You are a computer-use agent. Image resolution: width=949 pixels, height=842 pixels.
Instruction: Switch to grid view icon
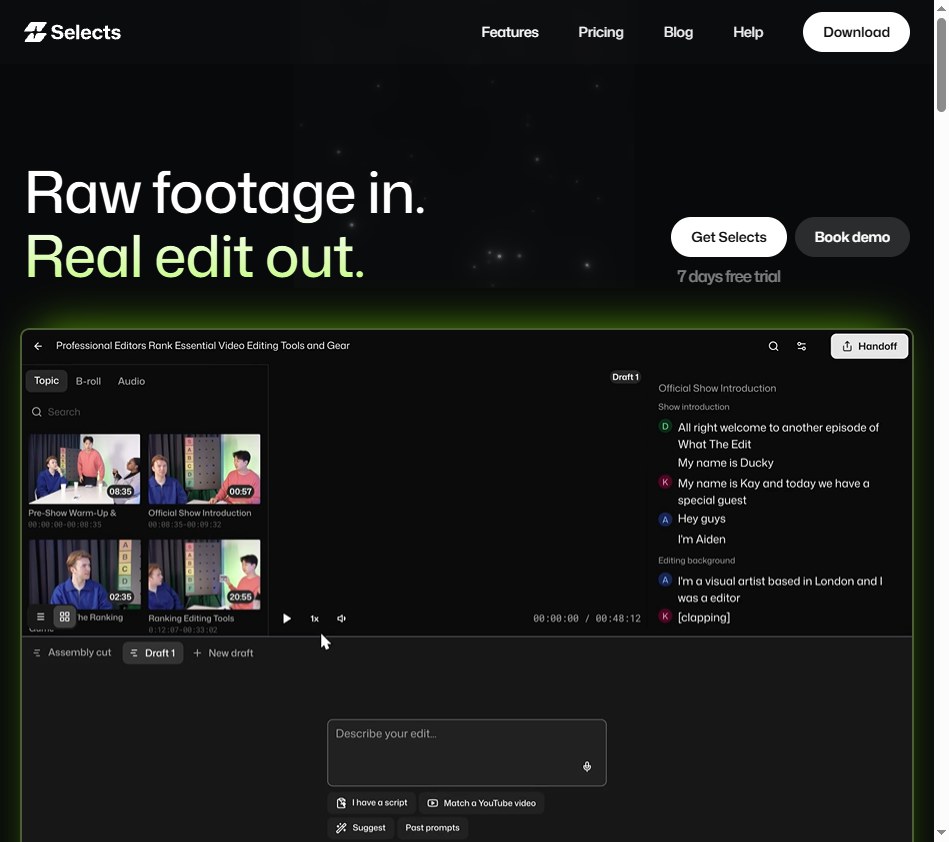pos(65,617)
